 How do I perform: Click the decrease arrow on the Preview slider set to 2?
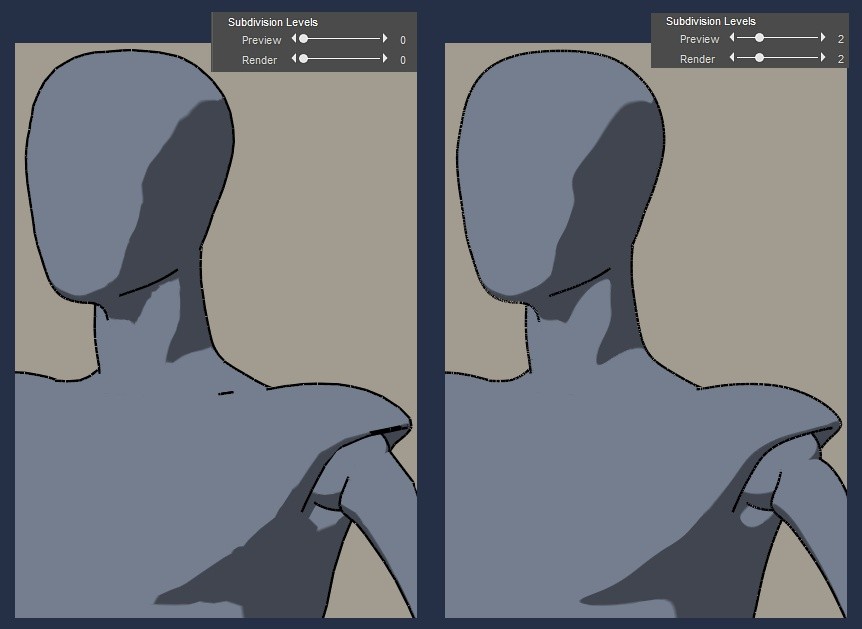[732, 37]
